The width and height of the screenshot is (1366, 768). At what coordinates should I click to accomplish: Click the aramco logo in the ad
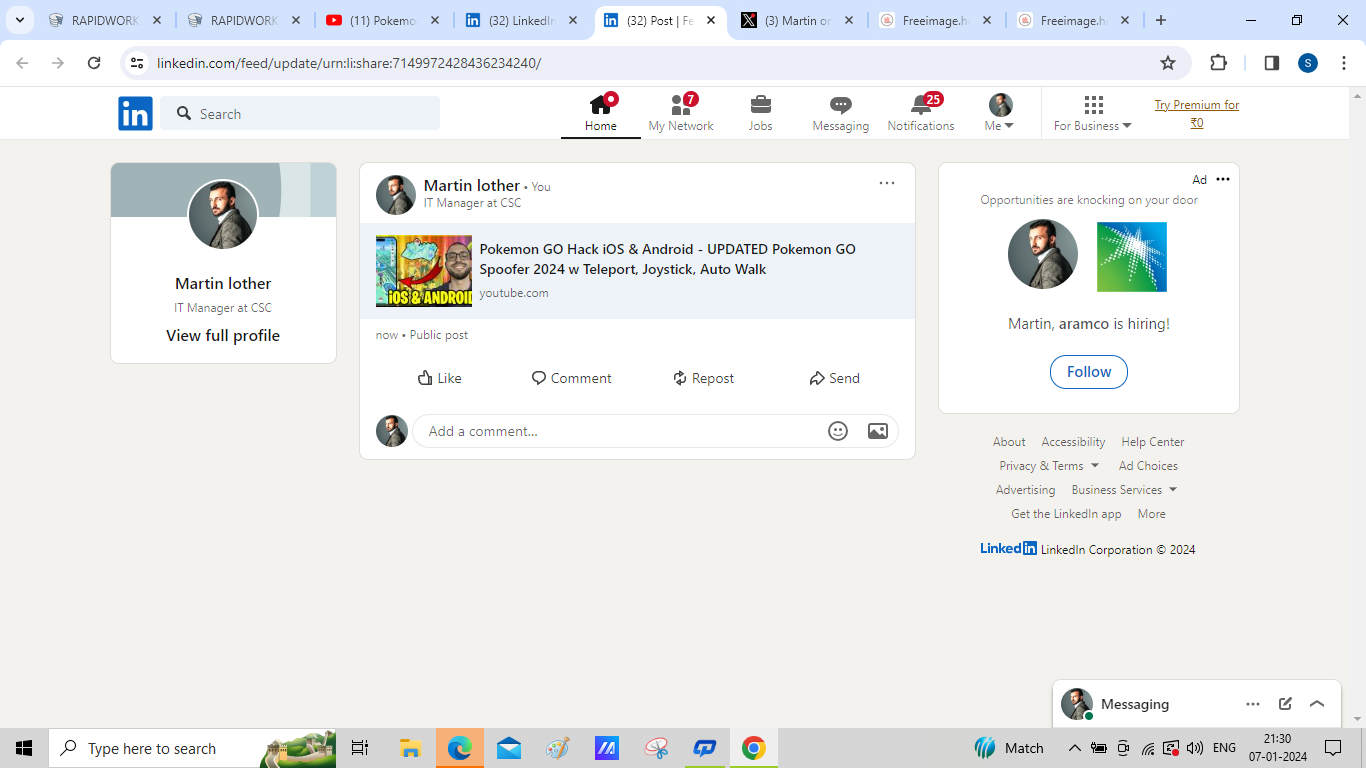coord(1132,257)
